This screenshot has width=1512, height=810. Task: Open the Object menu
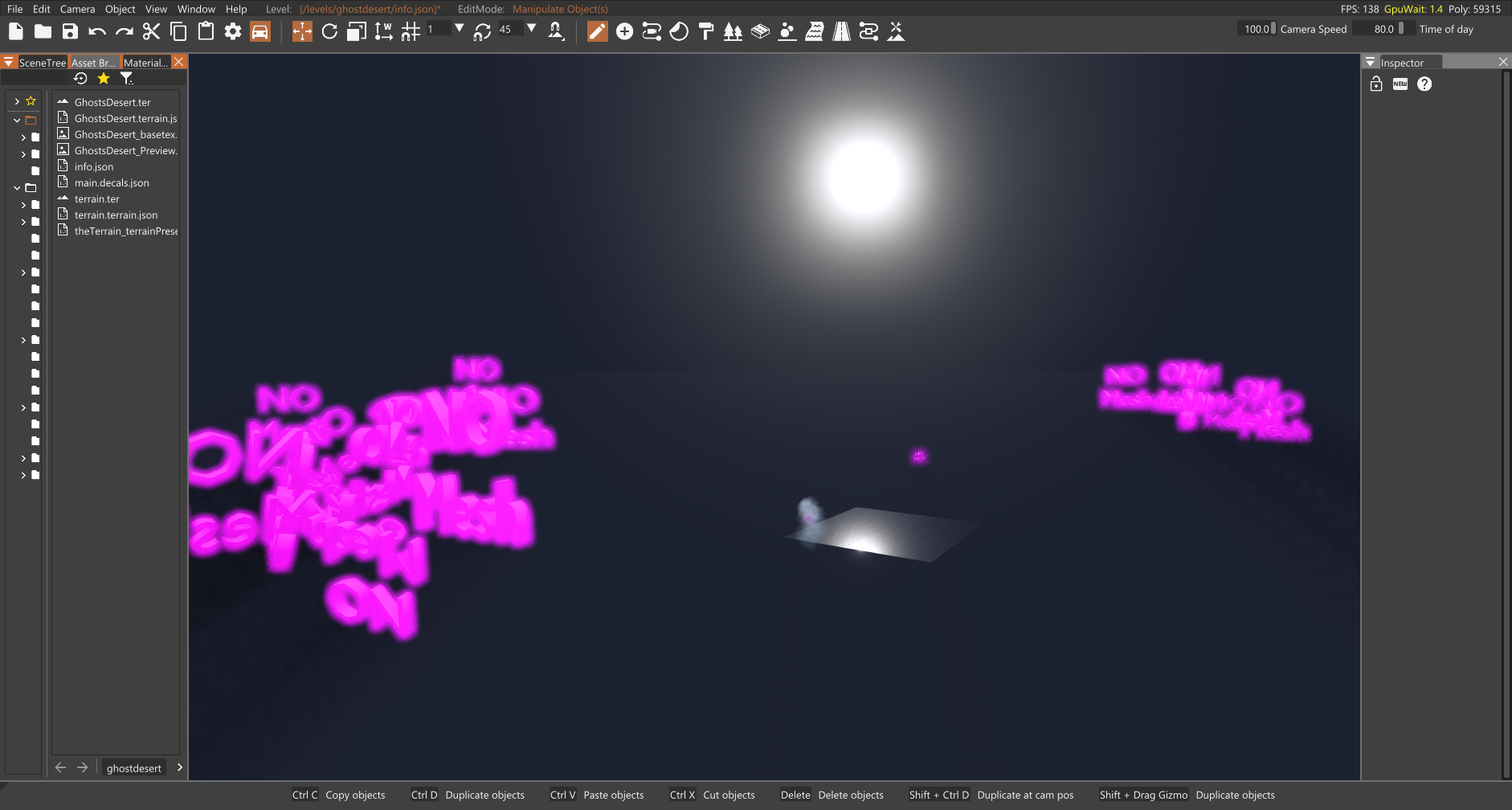121,9
